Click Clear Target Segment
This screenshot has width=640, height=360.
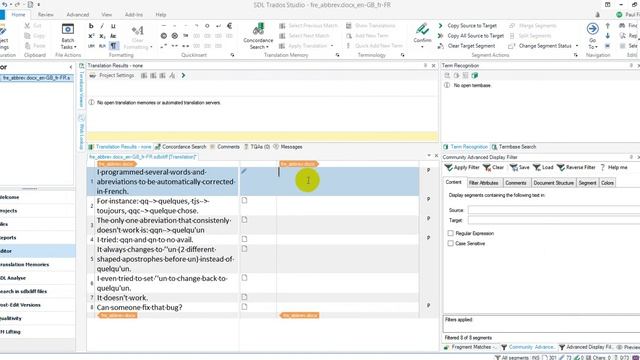tap(466, 46)
